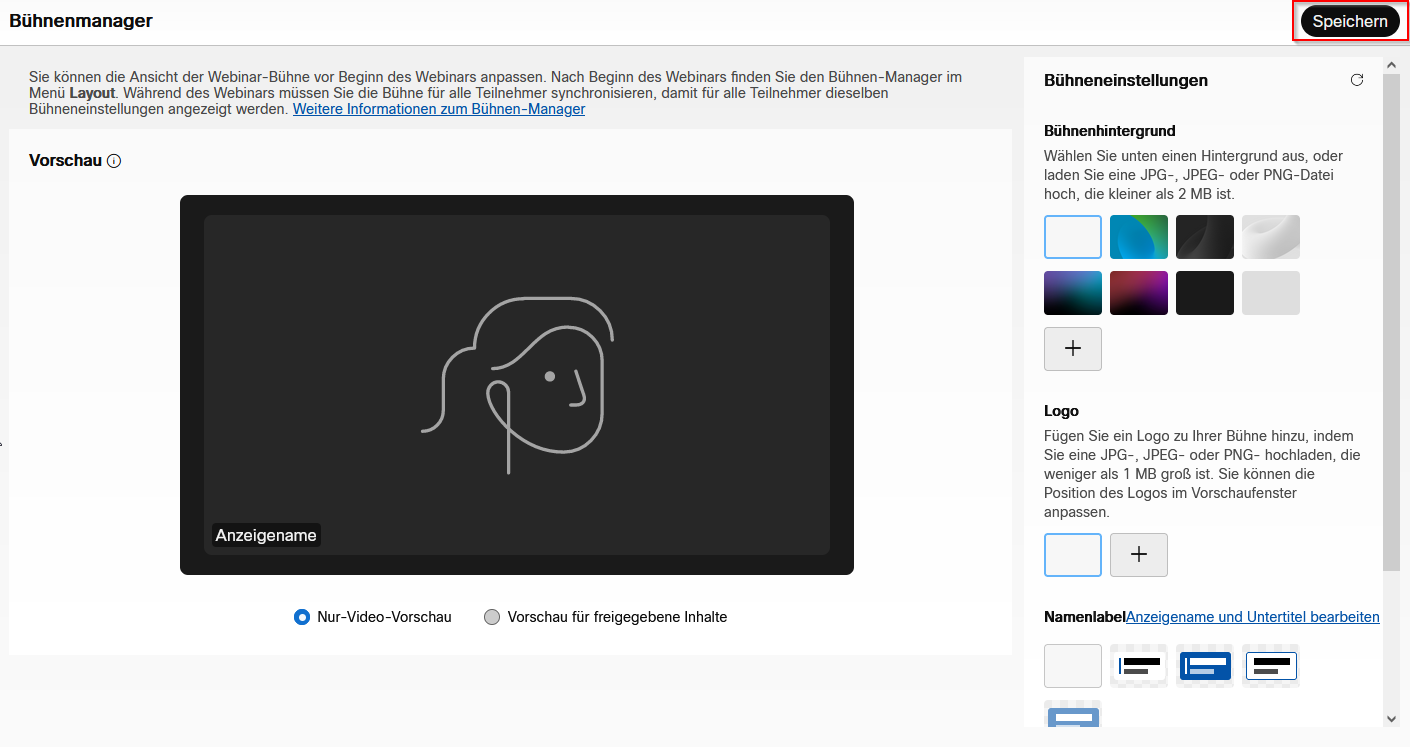Select the solid blue name label style
The width and height of the screenshot is (1410, 747).
pos(1205,666)
